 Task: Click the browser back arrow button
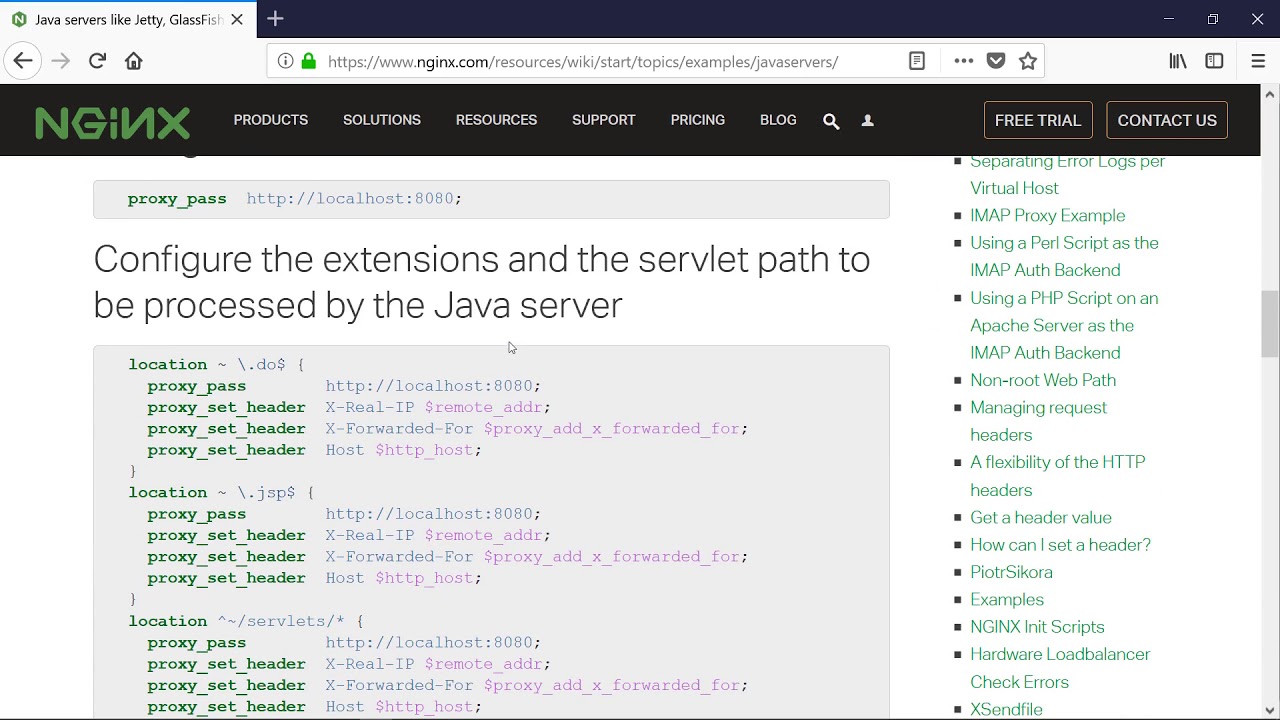pos(23,61)
